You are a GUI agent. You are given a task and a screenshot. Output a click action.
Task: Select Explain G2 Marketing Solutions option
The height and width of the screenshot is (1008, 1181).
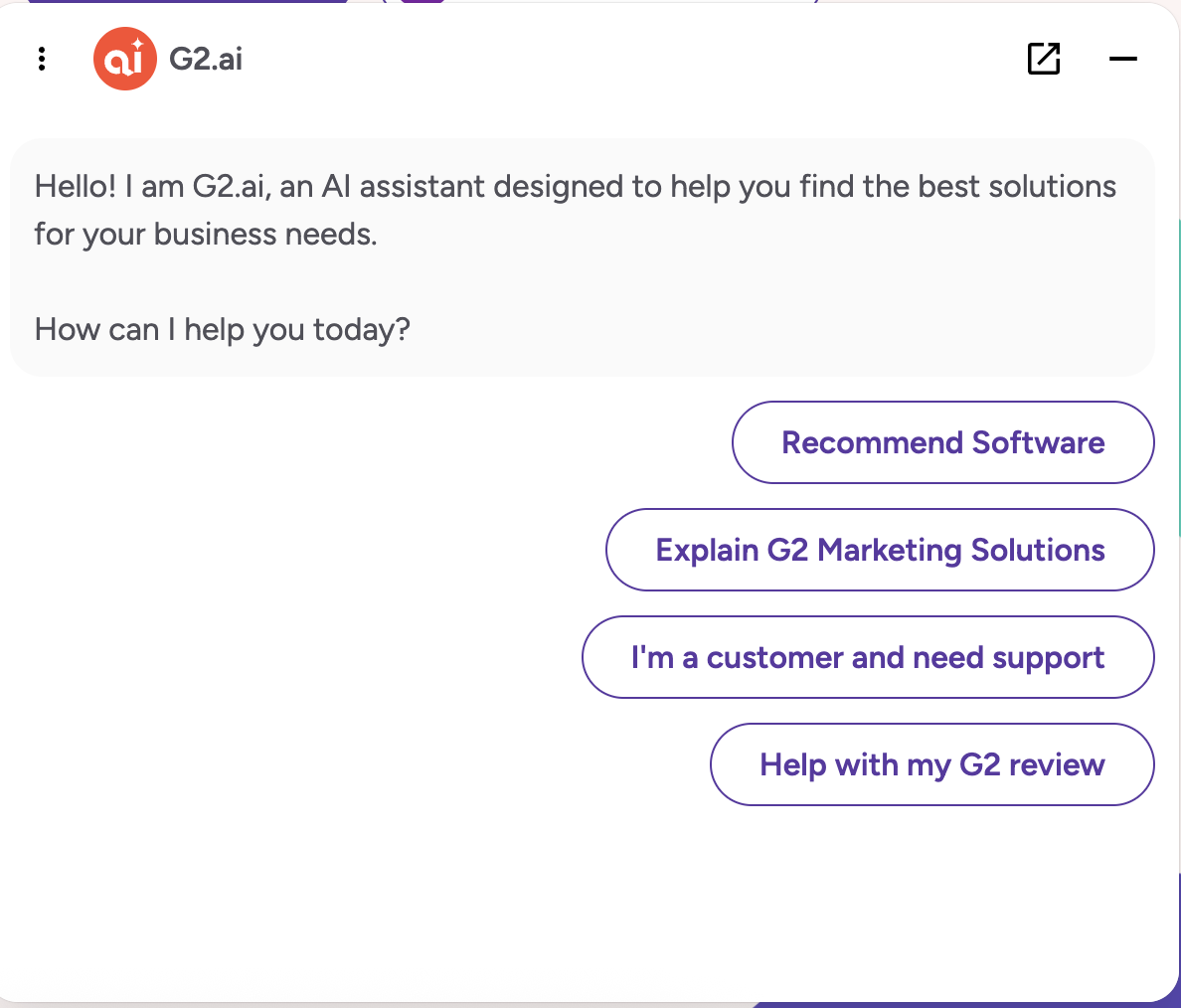[x=880, y=550]
